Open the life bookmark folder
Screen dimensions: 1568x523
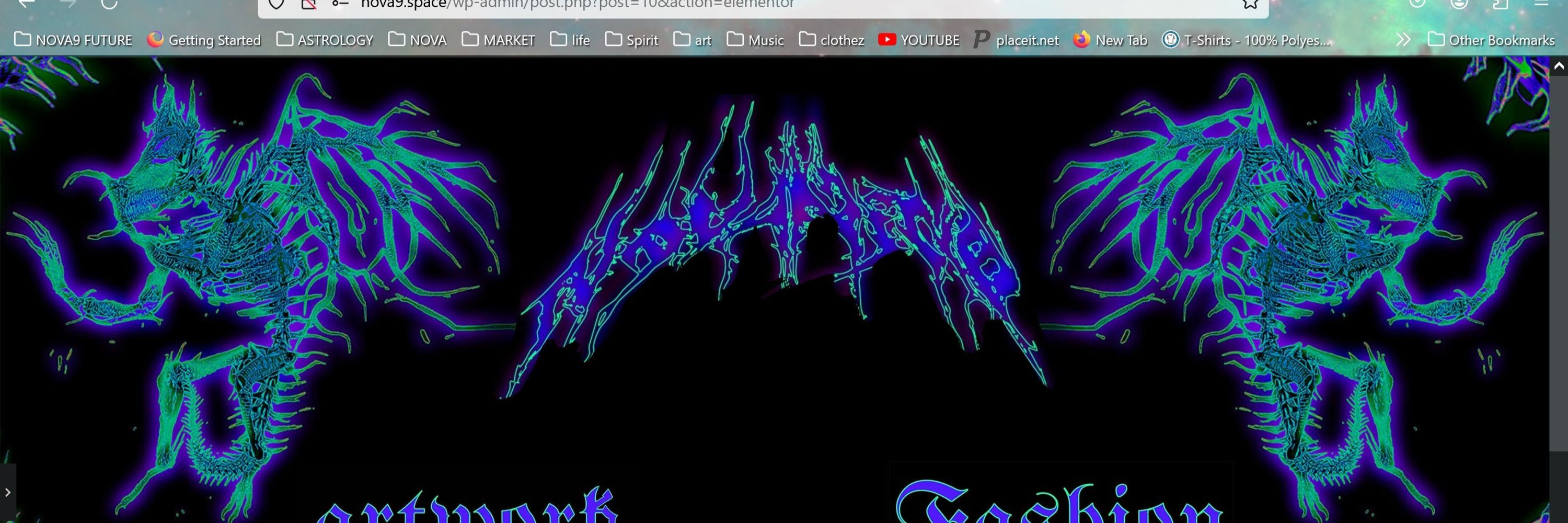click(x=570, y=40)
